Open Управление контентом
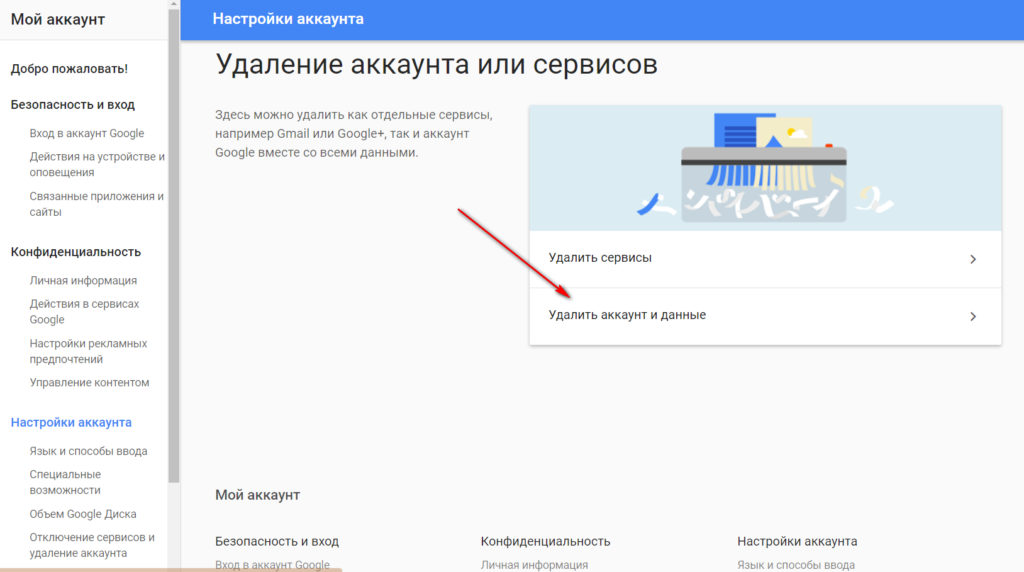The image size is (1024, 572). coord(89,383)
